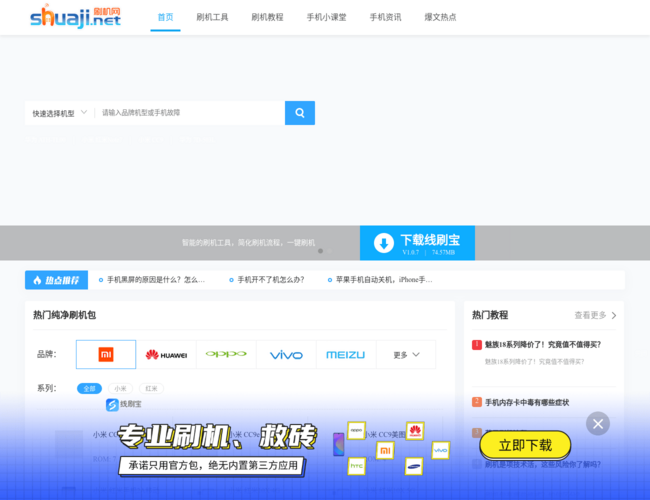Close the bottom promotional banner
This screenshot has height=500, width=650.
pyautogui.click(x=598, y=424)
